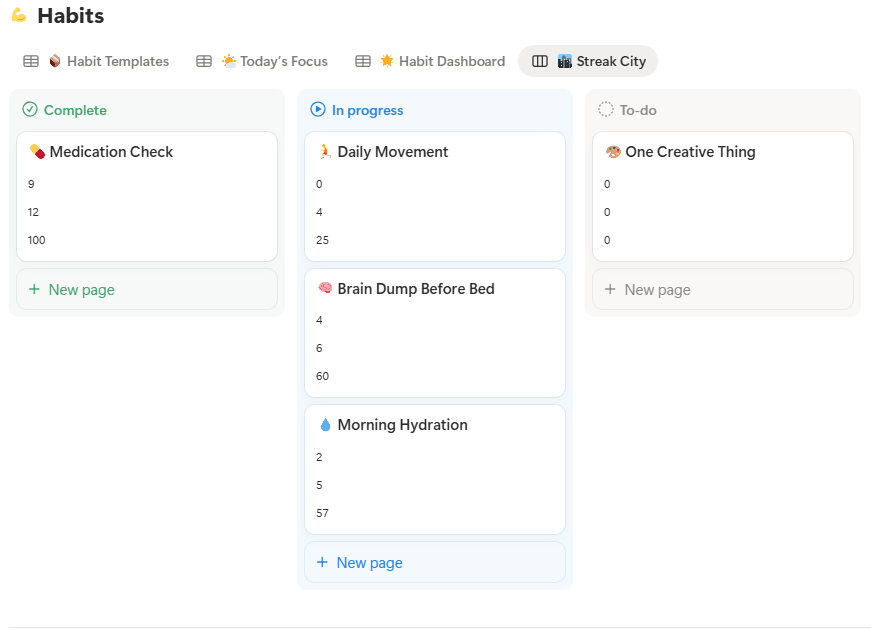Click the dashed circle To-do icon
Viewport: 871px width, 629px height.
[x=605, y=109]
